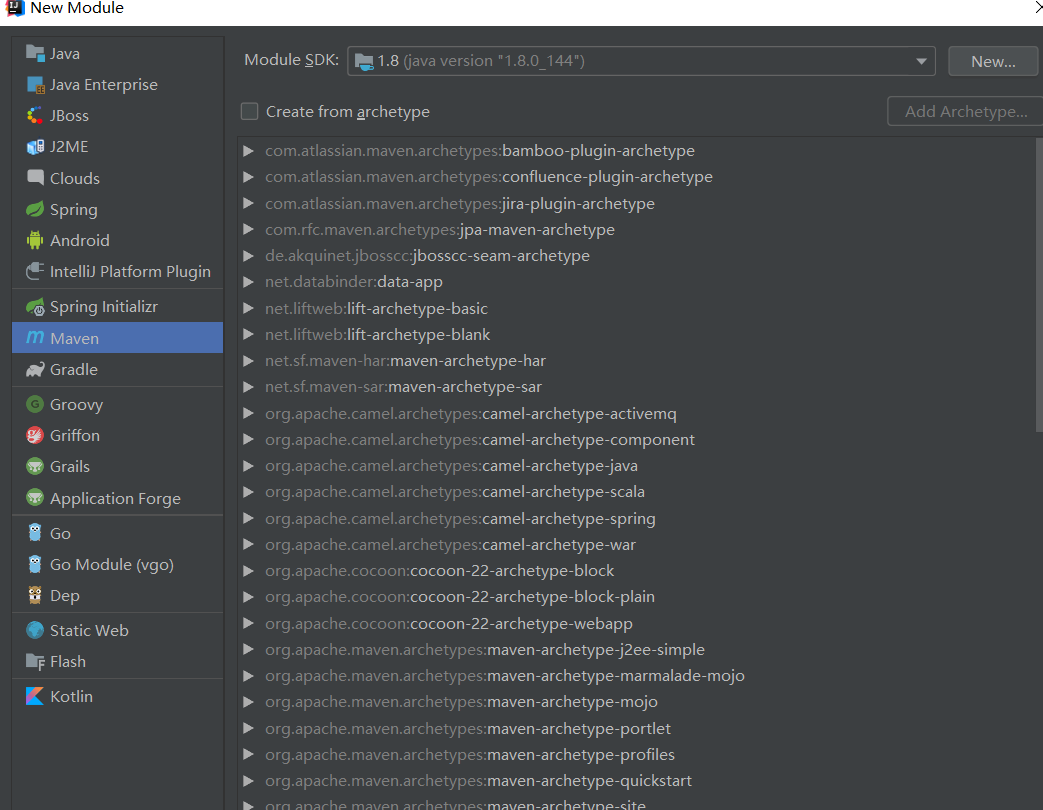Select camel-archetype-spring row text

coord(460,518)
